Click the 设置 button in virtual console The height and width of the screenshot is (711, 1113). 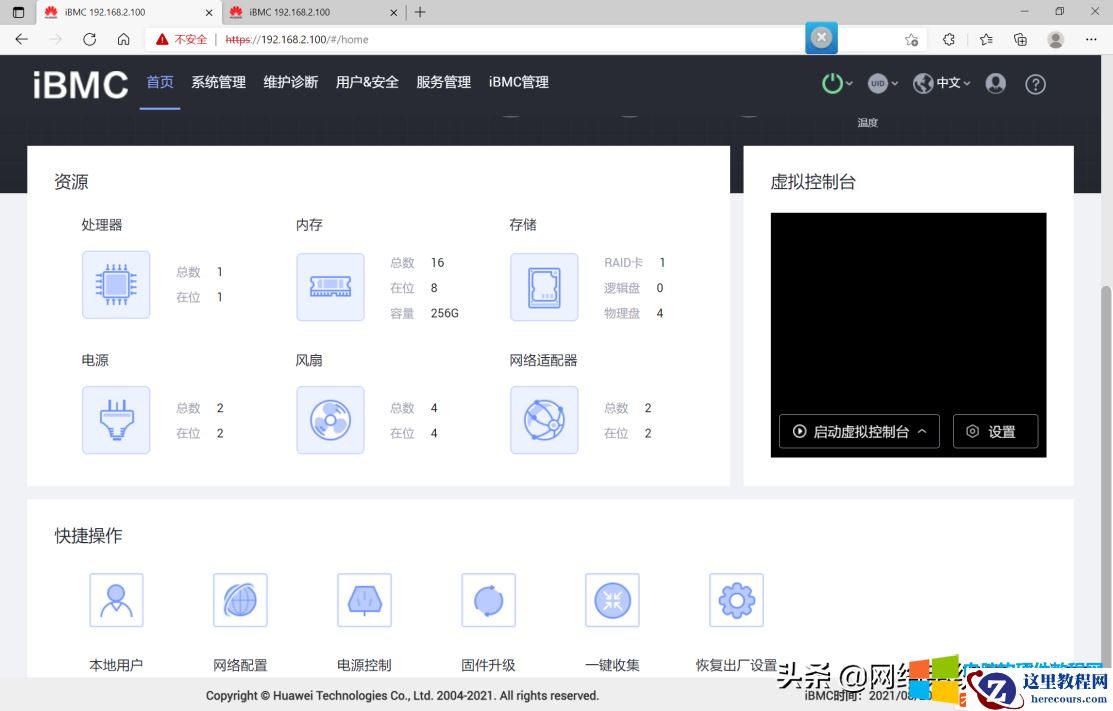[995, 431]
